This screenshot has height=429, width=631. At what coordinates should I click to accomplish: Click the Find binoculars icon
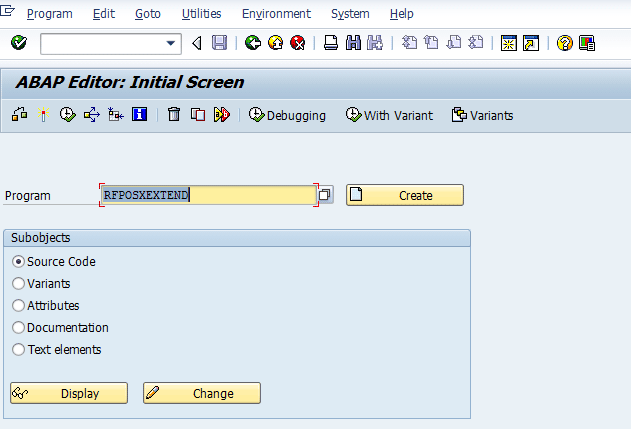tap(353, 43)
